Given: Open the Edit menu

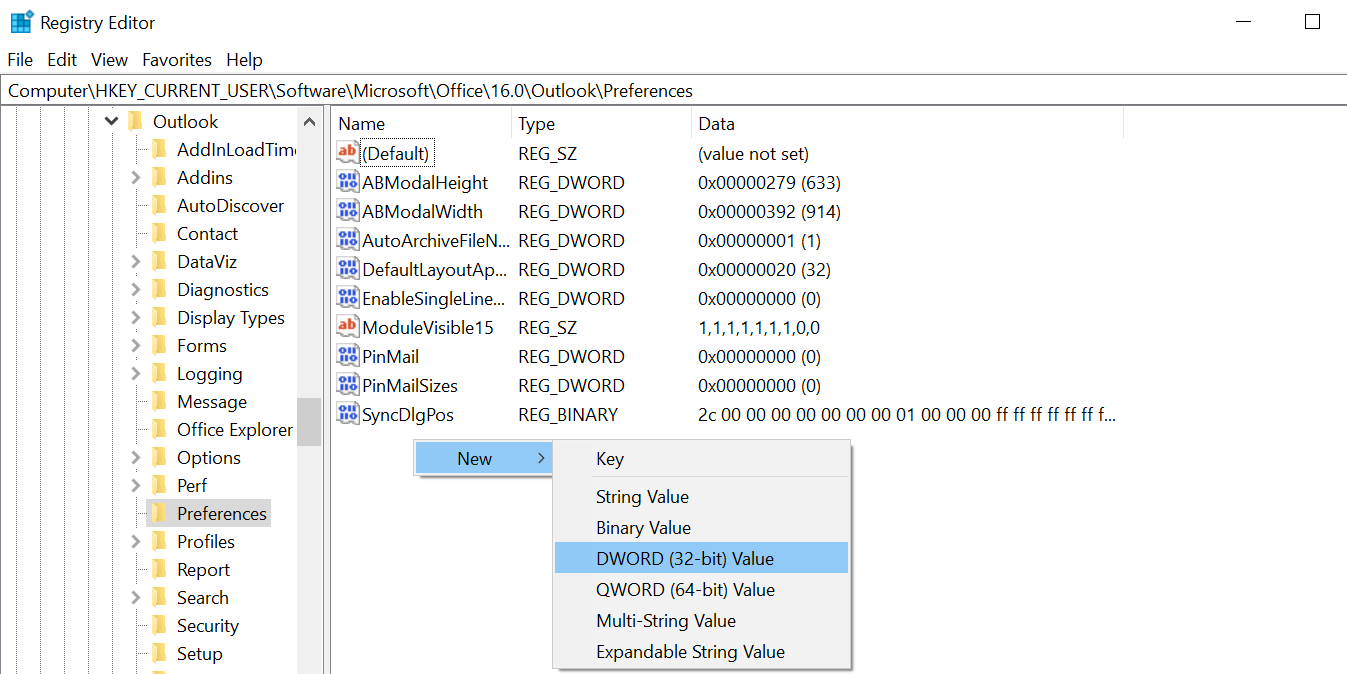Looking at the screenshot, I should pos(62,60).
